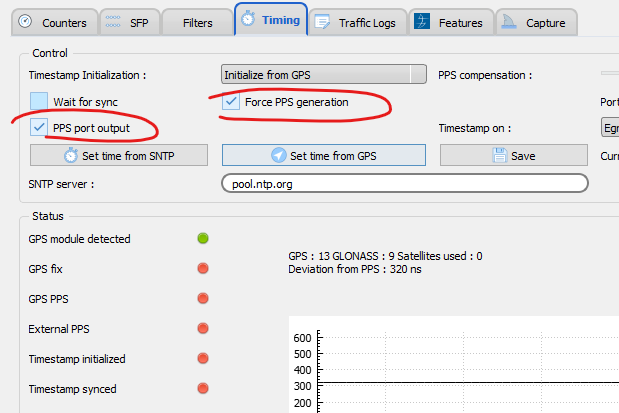Enable the Wait for sync checkbox

(39, 101)
